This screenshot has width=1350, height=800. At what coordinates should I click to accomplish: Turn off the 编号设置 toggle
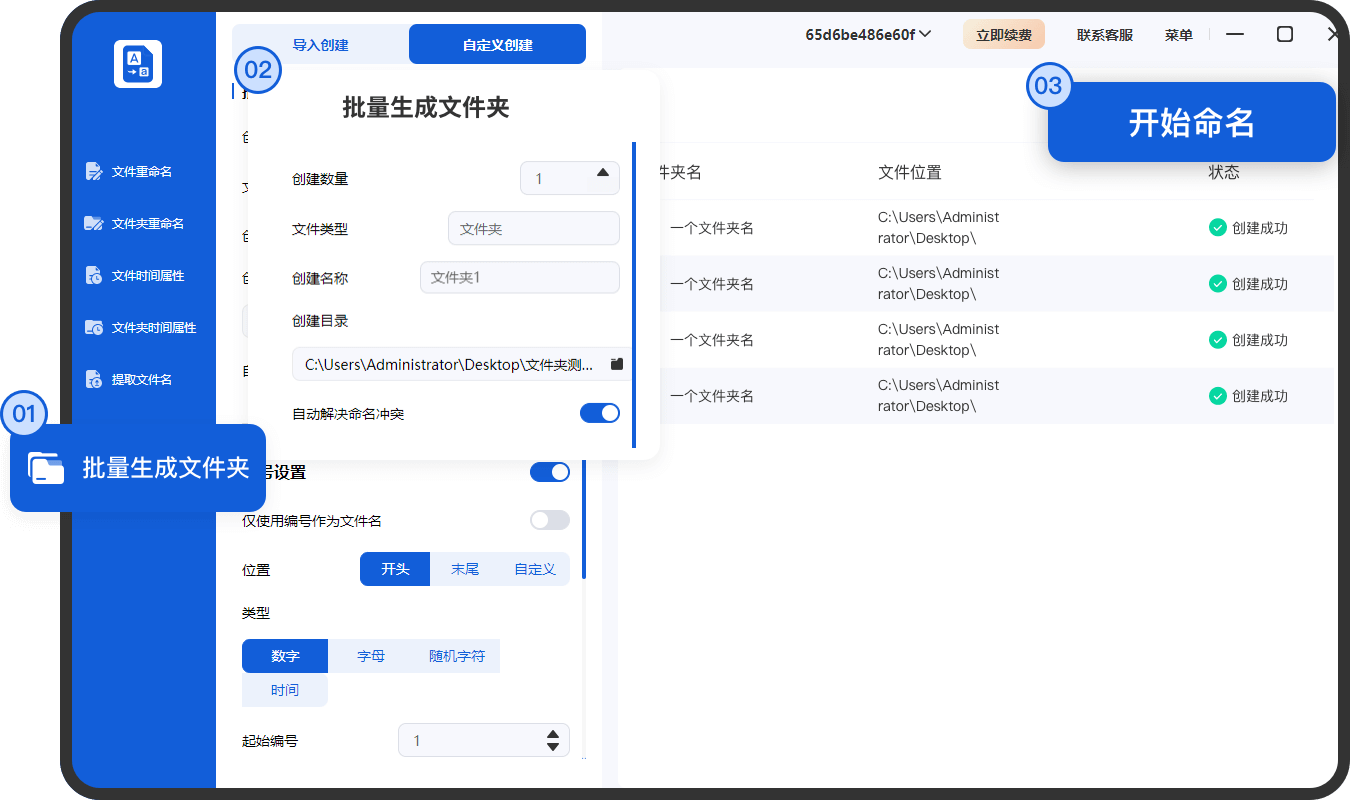[x=550, y=471]
